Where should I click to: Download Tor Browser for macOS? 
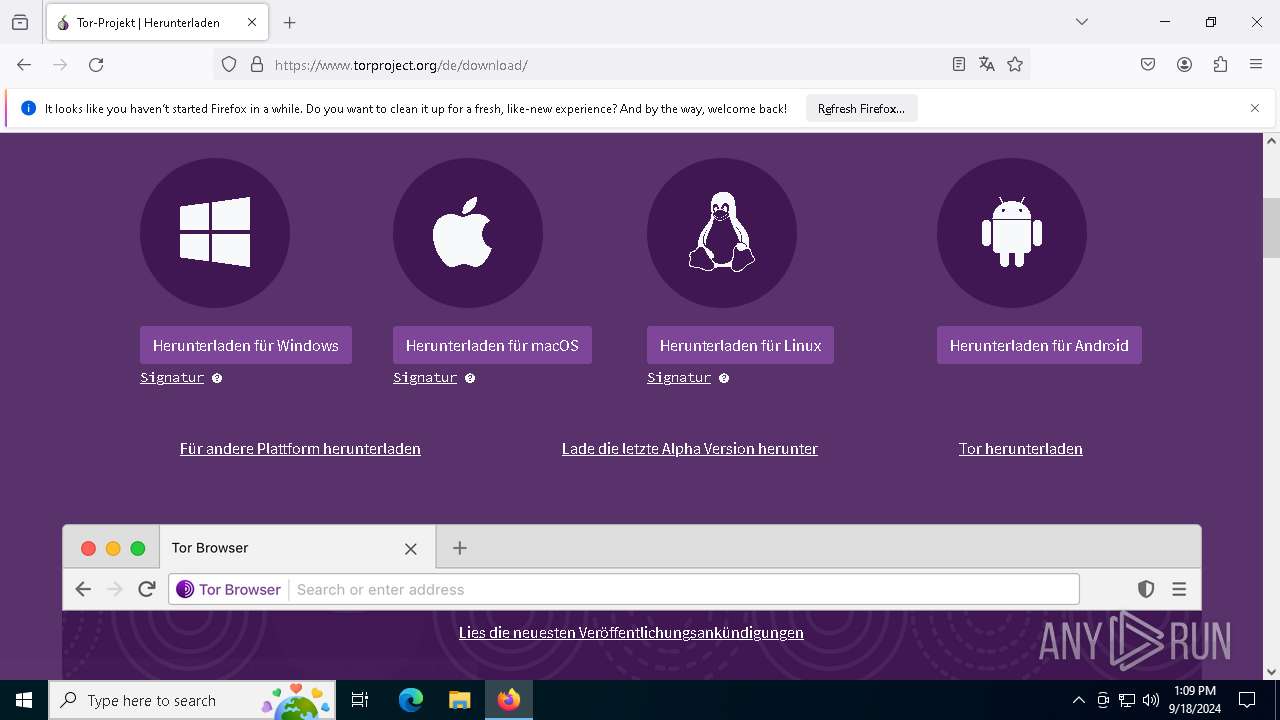pyautogui.click(x=492, y=345)
